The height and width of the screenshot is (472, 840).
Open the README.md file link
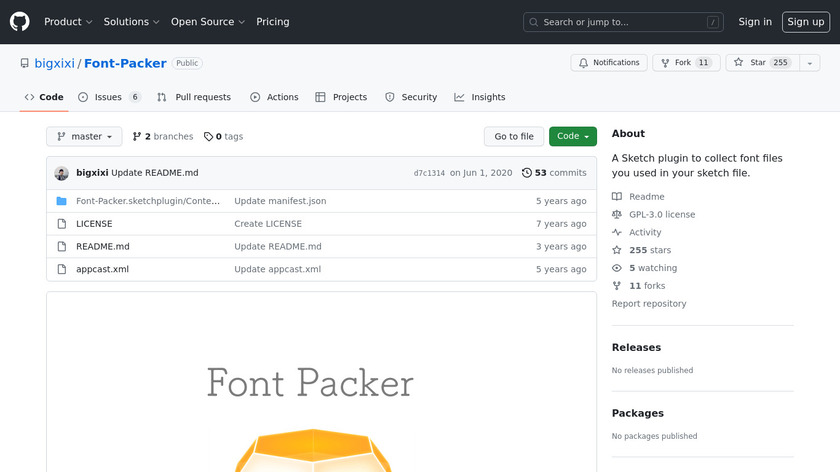pyautogui.click(x=103, y=246)
